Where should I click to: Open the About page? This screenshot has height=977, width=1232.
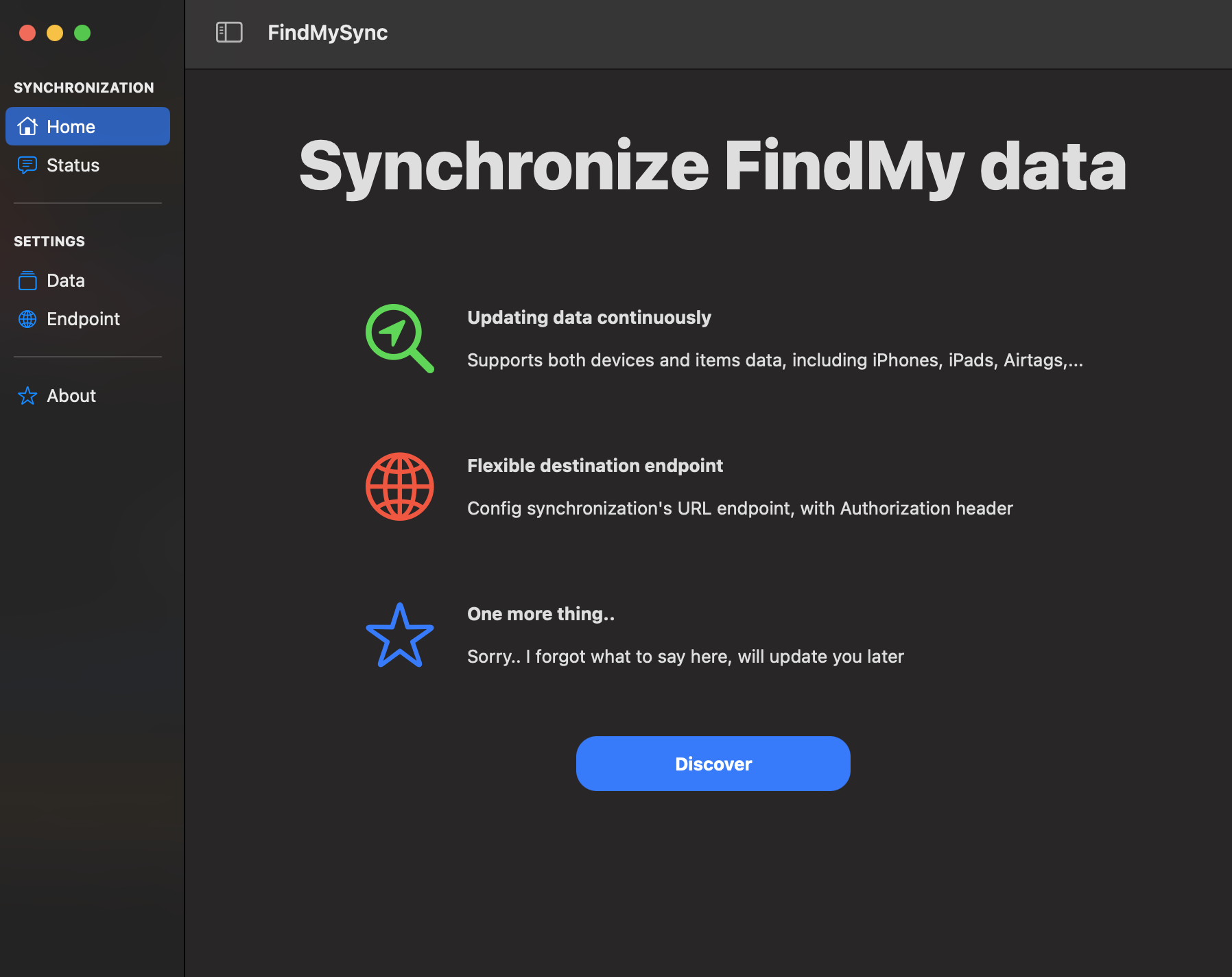point(88,395)
